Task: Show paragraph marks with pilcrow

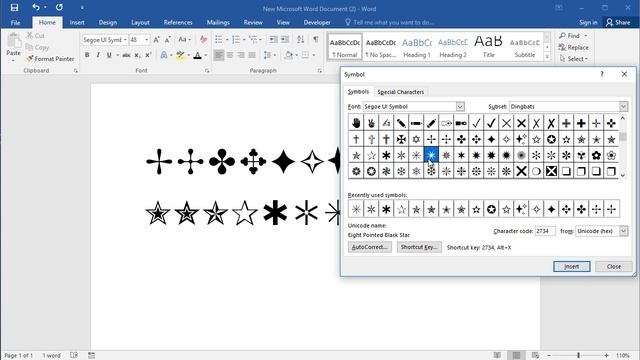Action: pyautogui.click(x=316, y=40)
